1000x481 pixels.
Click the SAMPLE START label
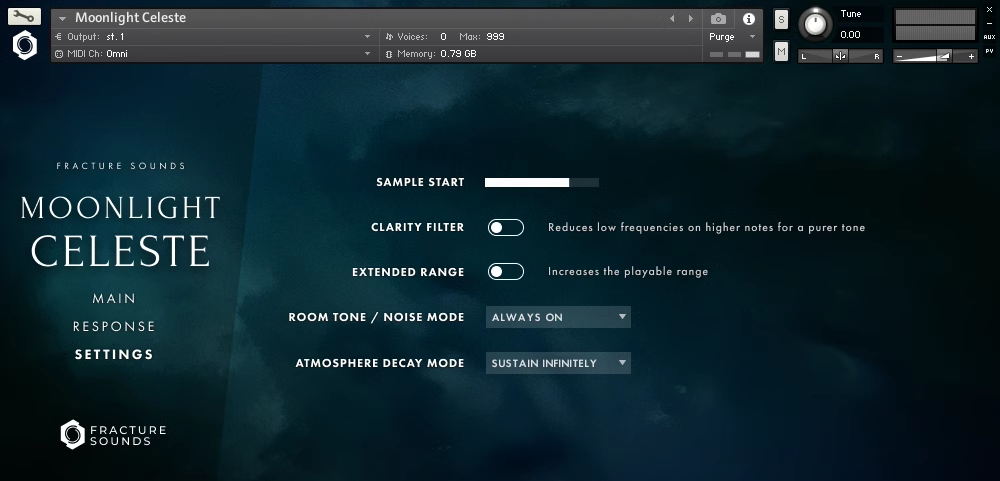click(x=420, y=182)
